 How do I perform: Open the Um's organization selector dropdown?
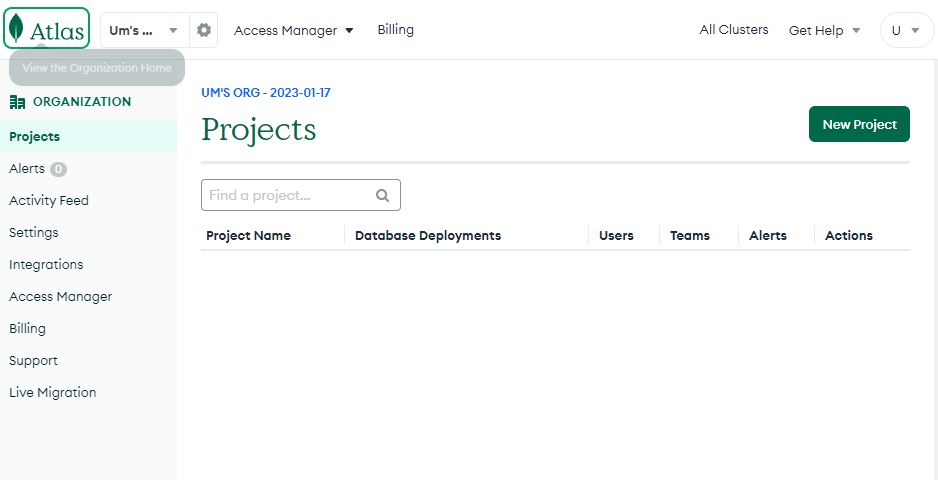coord(145,30)
